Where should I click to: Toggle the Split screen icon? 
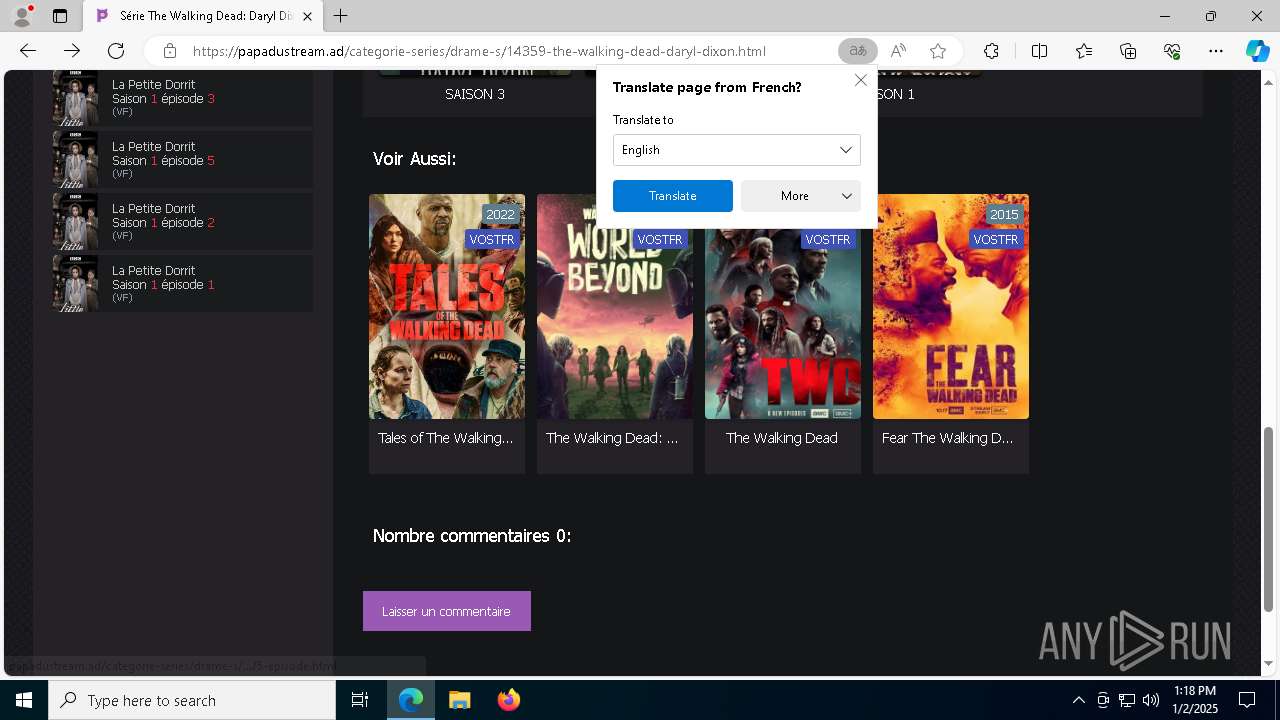tap(1039, 51)
